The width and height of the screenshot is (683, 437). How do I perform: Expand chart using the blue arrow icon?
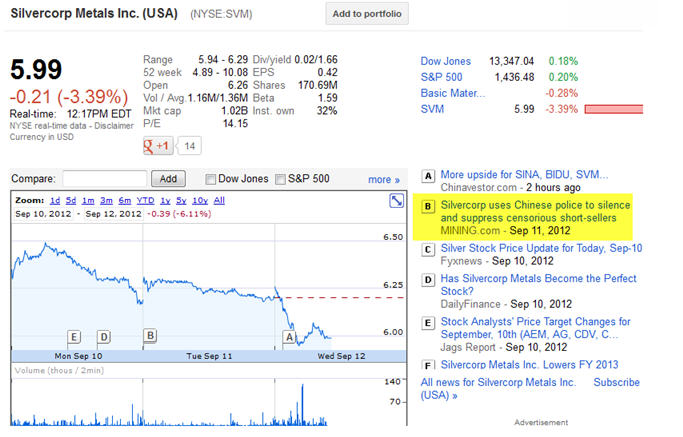[x=396, y=200]
